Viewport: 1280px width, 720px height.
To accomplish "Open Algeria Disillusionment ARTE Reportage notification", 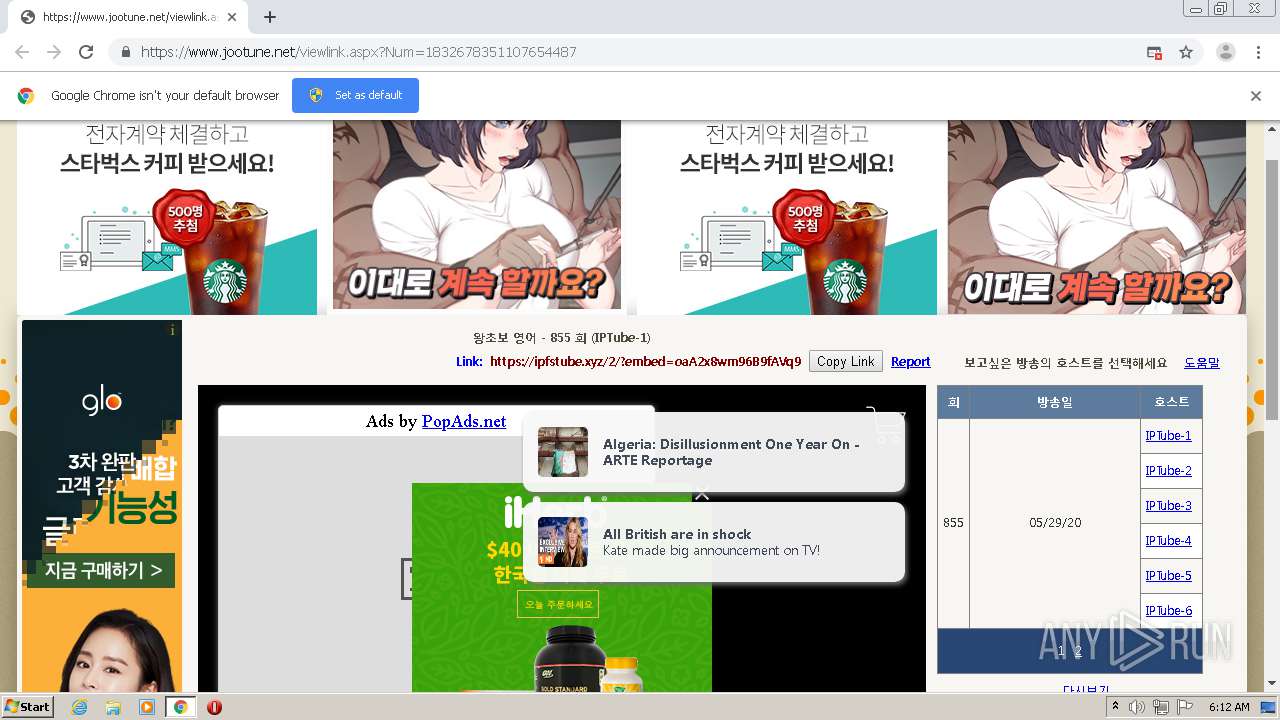I will click(x=714, y=452).
